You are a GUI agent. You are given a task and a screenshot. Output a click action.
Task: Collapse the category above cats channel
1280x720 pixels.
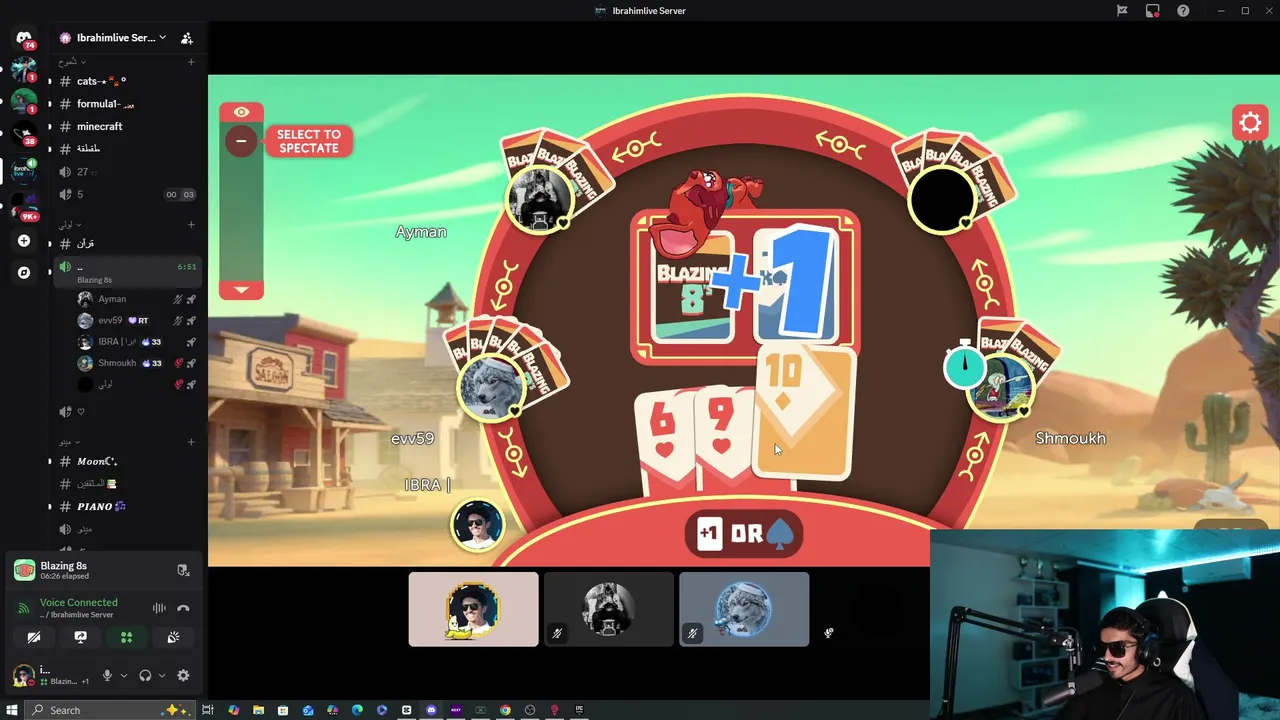[x=72, y=62]
